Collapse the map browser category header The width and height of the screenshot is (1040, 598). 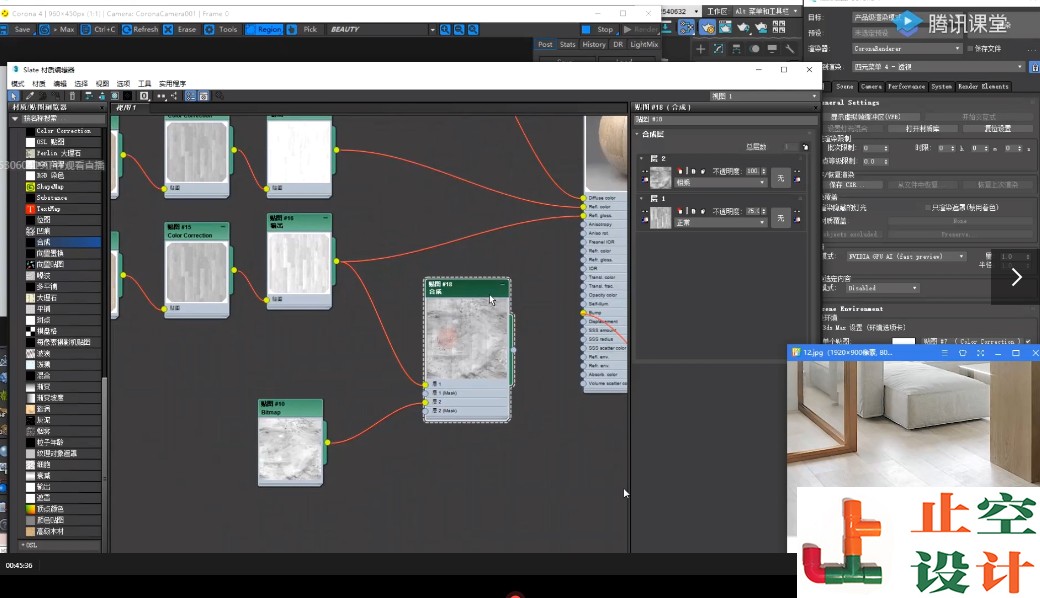[x=15, y=119]
